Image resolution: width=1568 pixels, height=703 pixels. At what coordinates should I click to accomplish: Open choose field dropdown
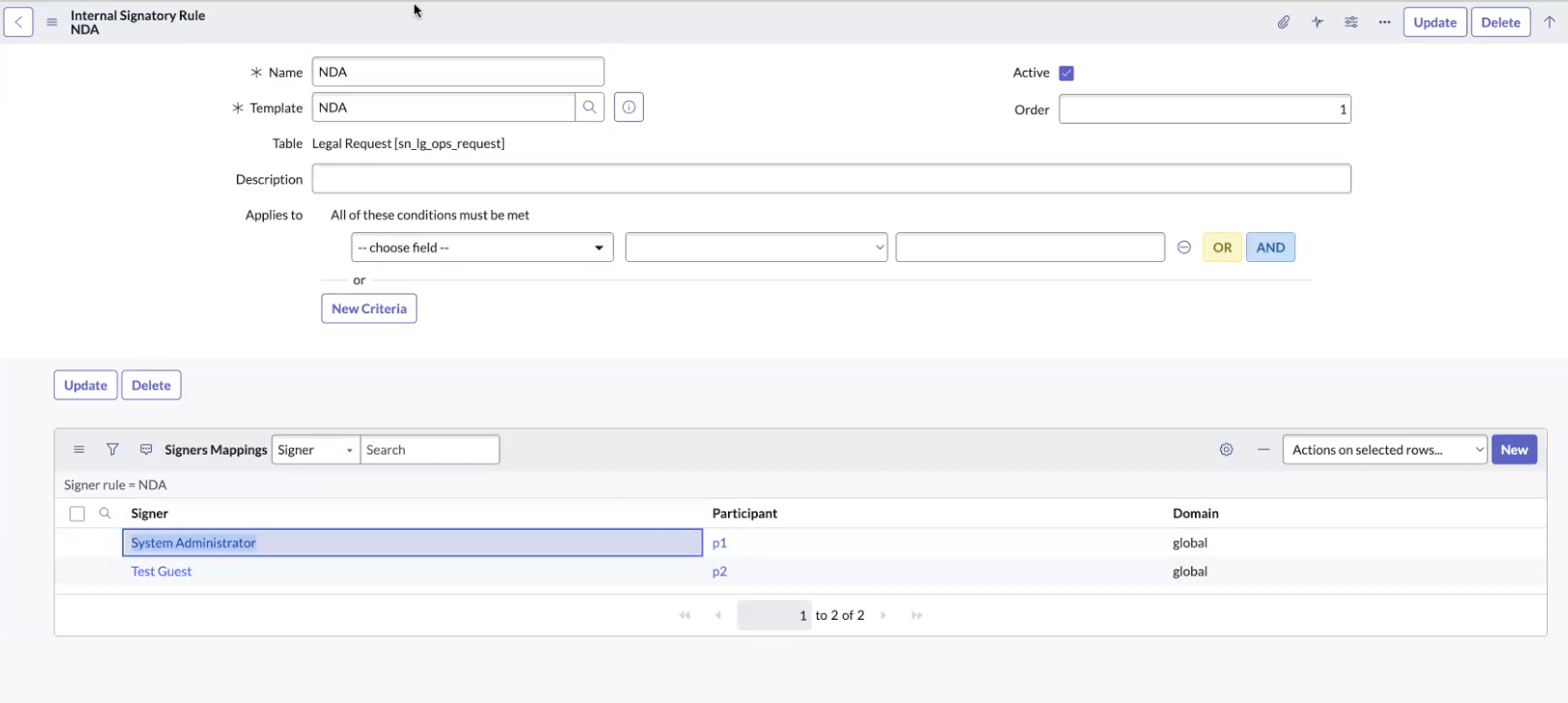coord(482,248)
